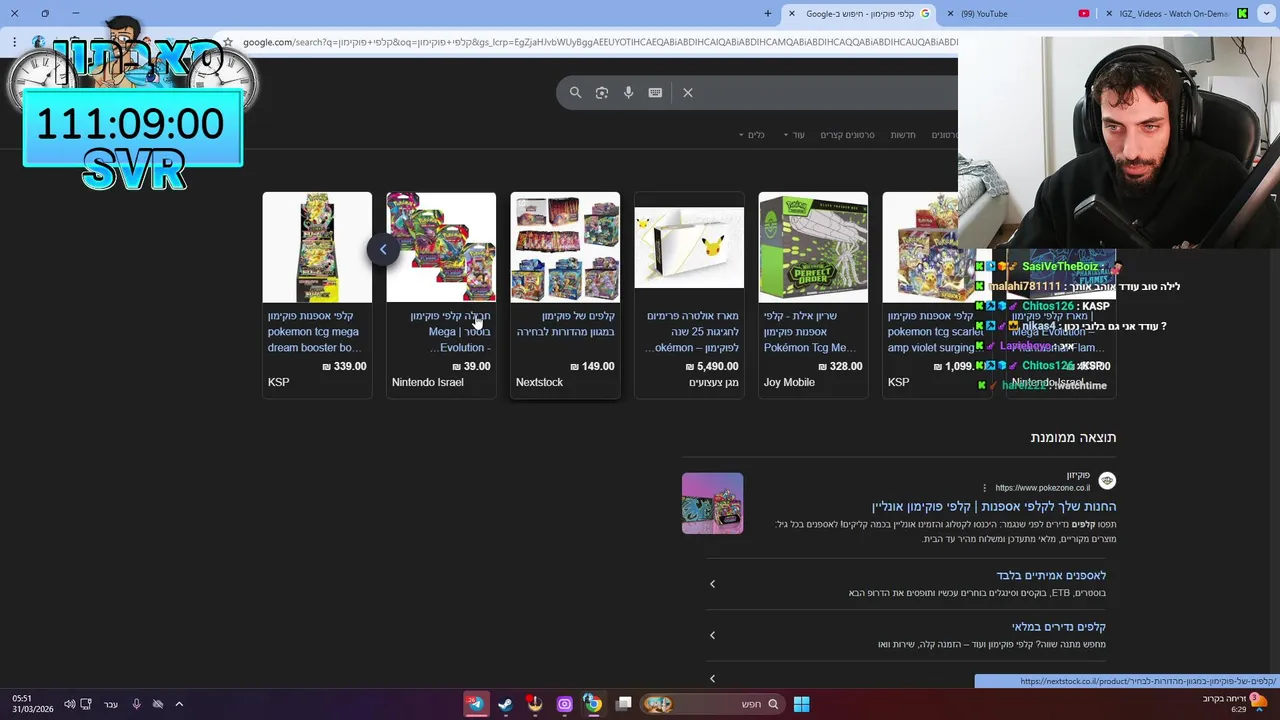Open the weather widget on the taskbar
Screen dimensions: 1280x720
1236,704
